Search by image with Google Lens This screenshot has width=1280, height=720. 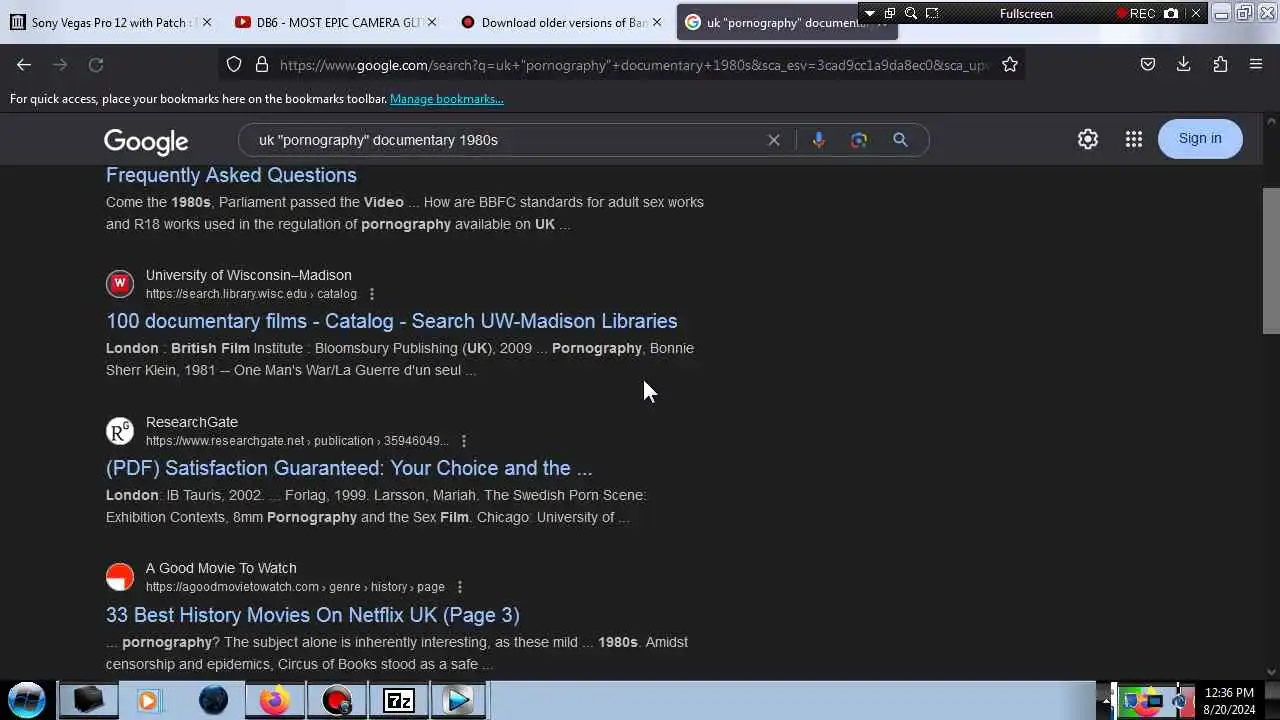point(859,140)
